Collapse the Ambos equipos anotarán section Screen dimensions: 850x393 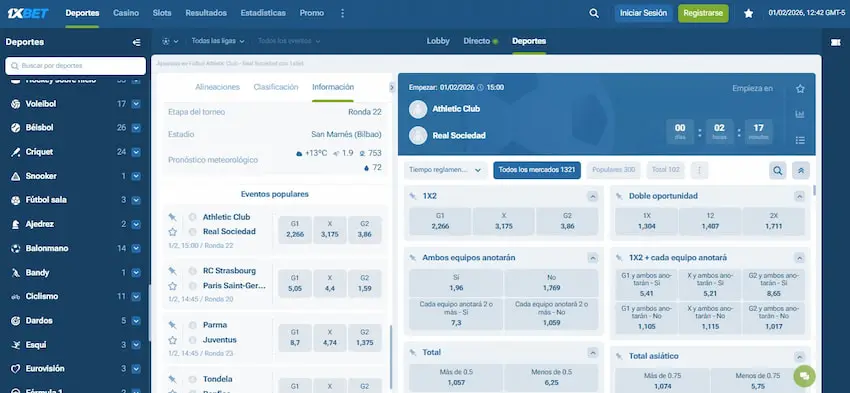(x=593, y=258)
